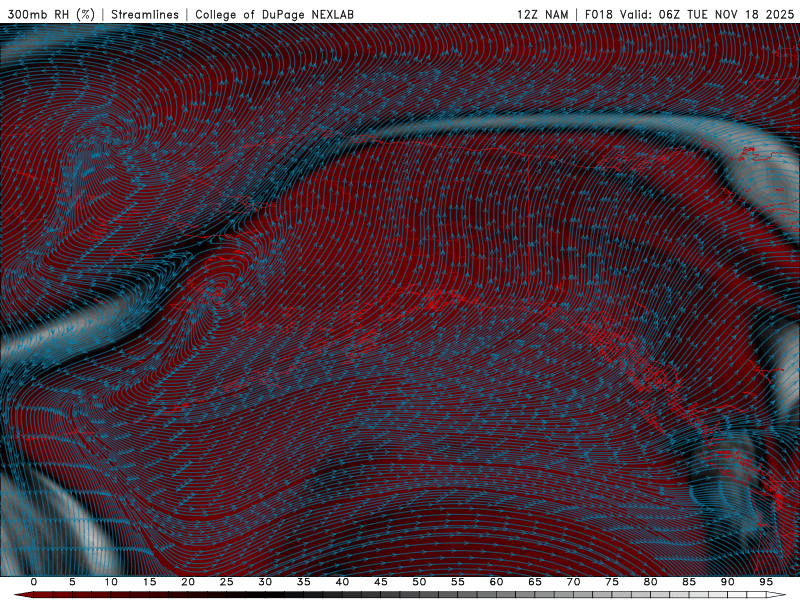This screenshot has height=600, width=800.
Task: Click the 35 value on humidity scale
Action: pyautogui.click(x=304, y=582)
